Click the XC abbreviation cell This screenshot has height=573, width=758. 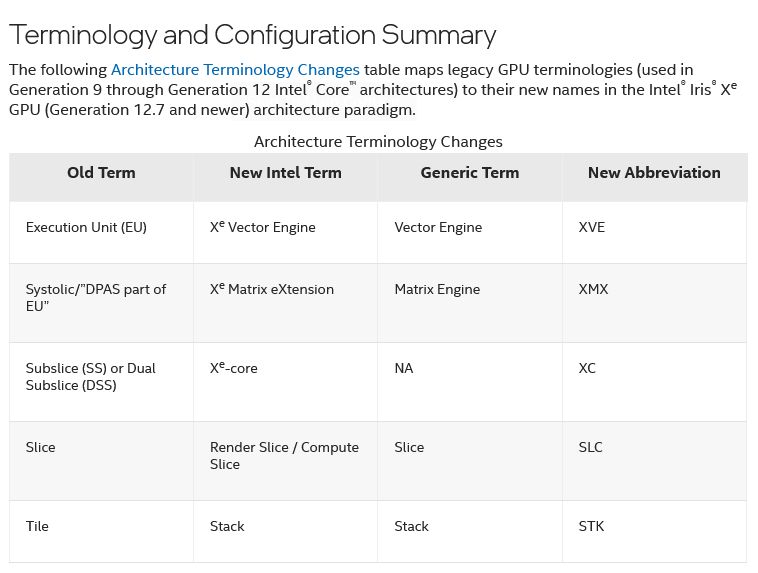(x=587, y=369)
